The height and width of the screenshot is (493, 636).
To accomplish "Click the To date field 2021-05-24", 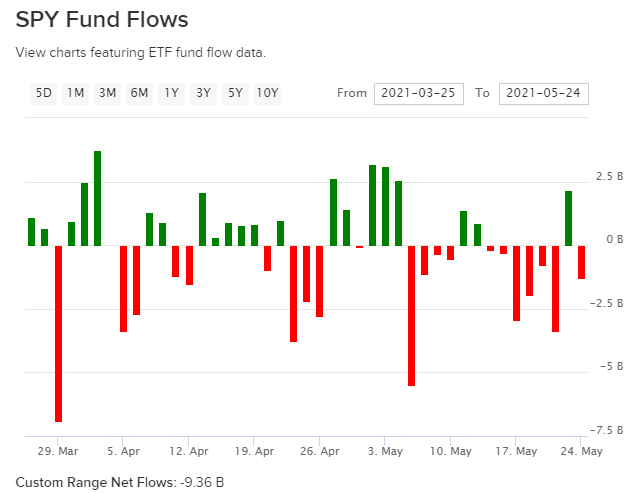I will click(x=543, y=93).
